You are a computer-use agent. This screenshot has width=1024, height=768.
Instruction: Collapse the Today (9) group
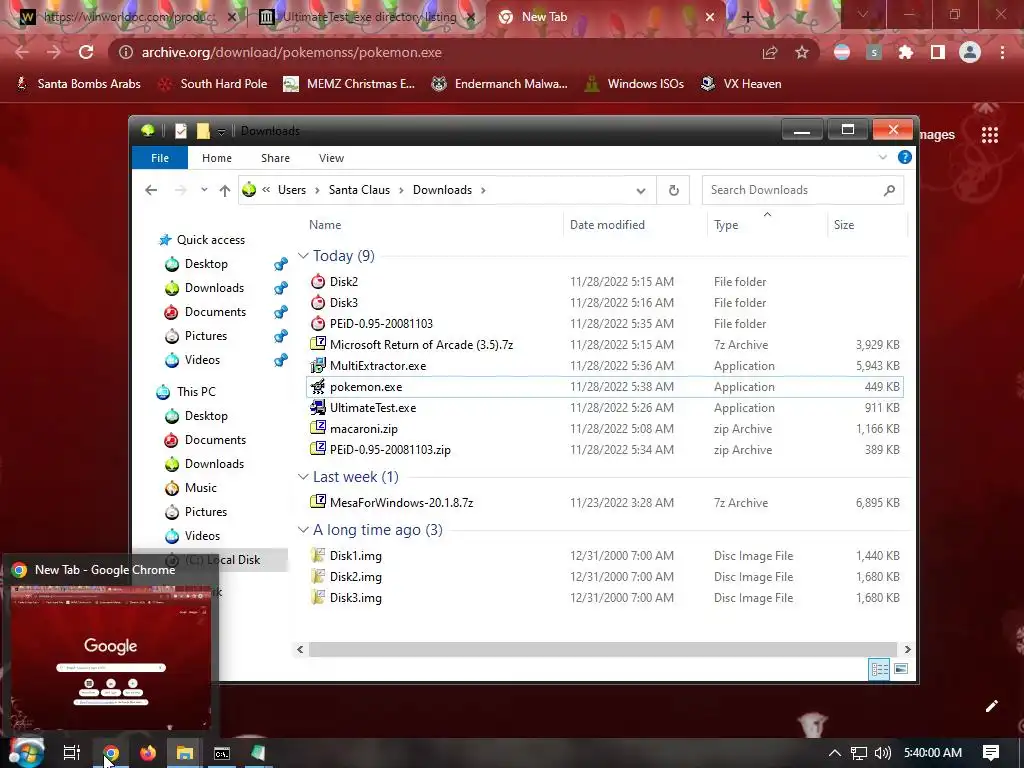click(x=303, y=256)
